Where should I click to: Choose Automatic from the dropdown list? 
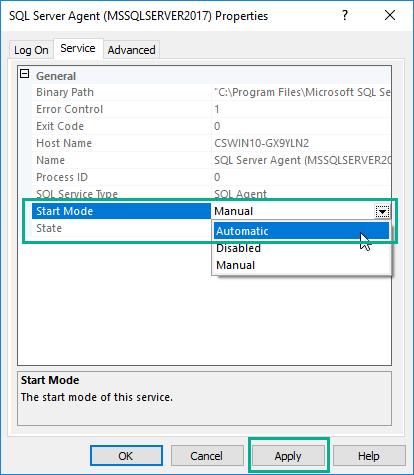(x=301, y=231)
